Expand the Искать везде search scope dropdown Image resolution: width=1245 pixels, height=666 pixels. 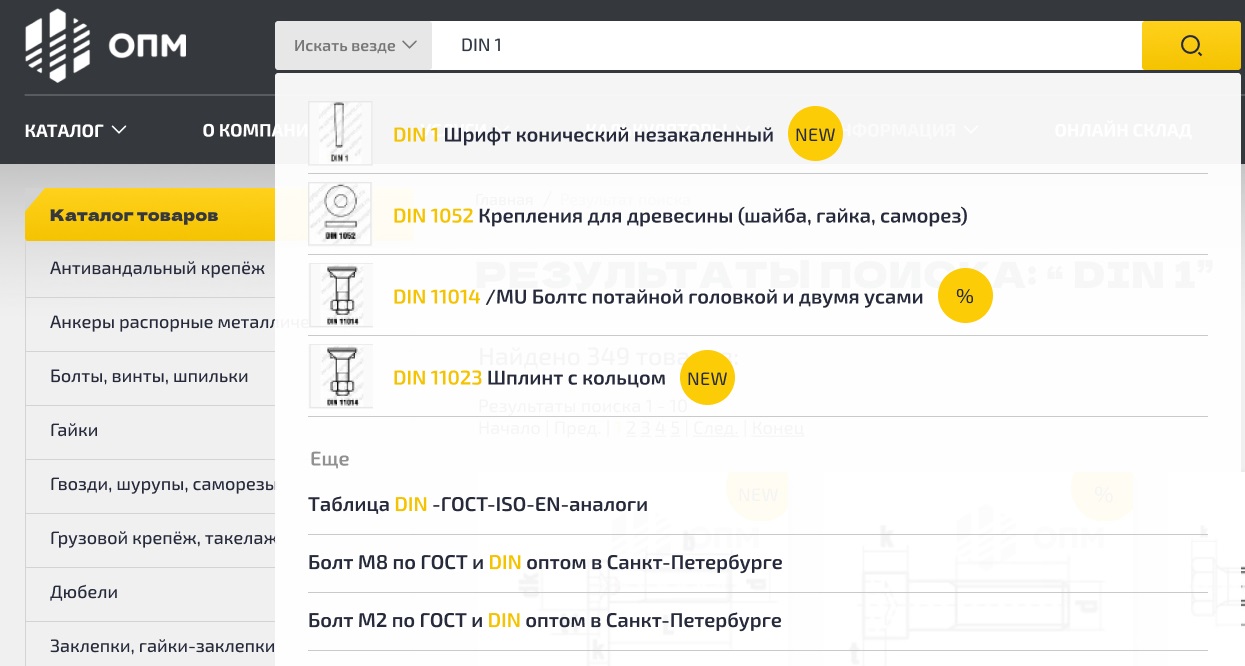pos(354,46)
